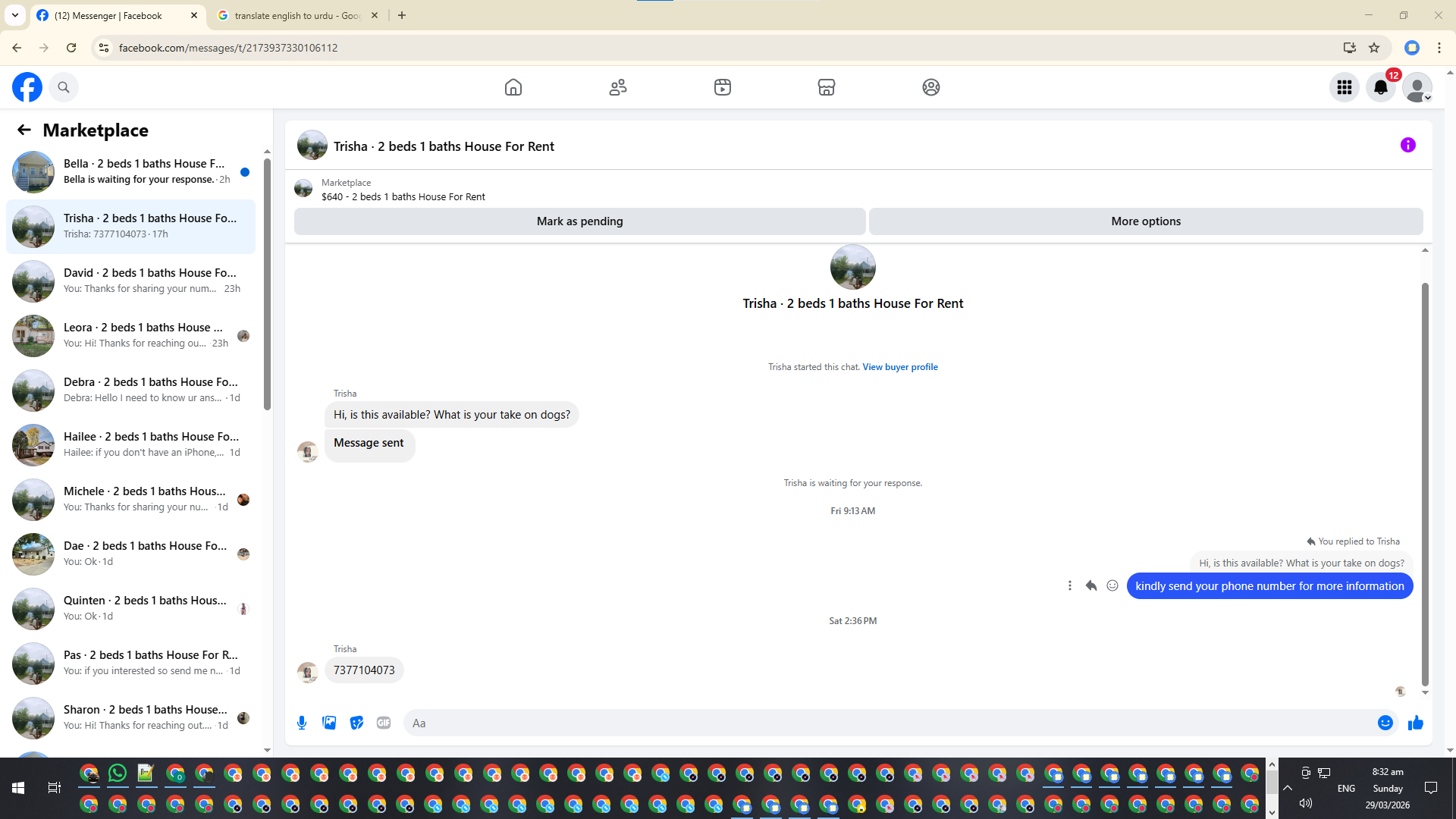
Task: Go to the Home feed icon
Action: 513,87
